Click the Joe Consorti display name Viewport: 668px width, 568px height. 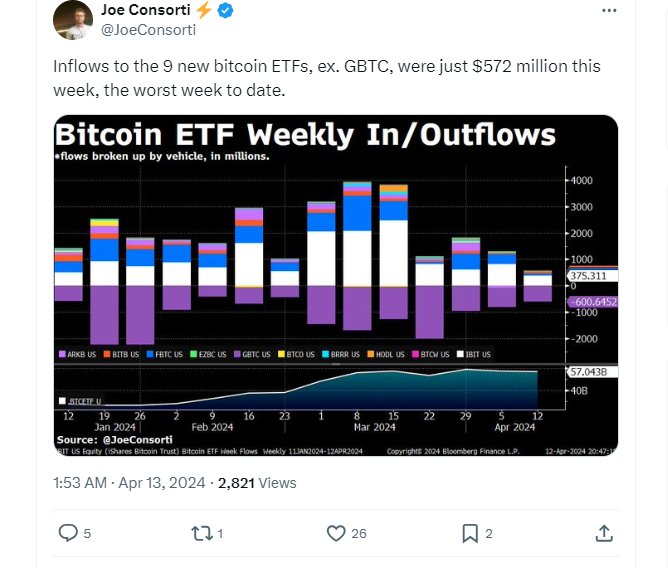(x=145, y=10)
